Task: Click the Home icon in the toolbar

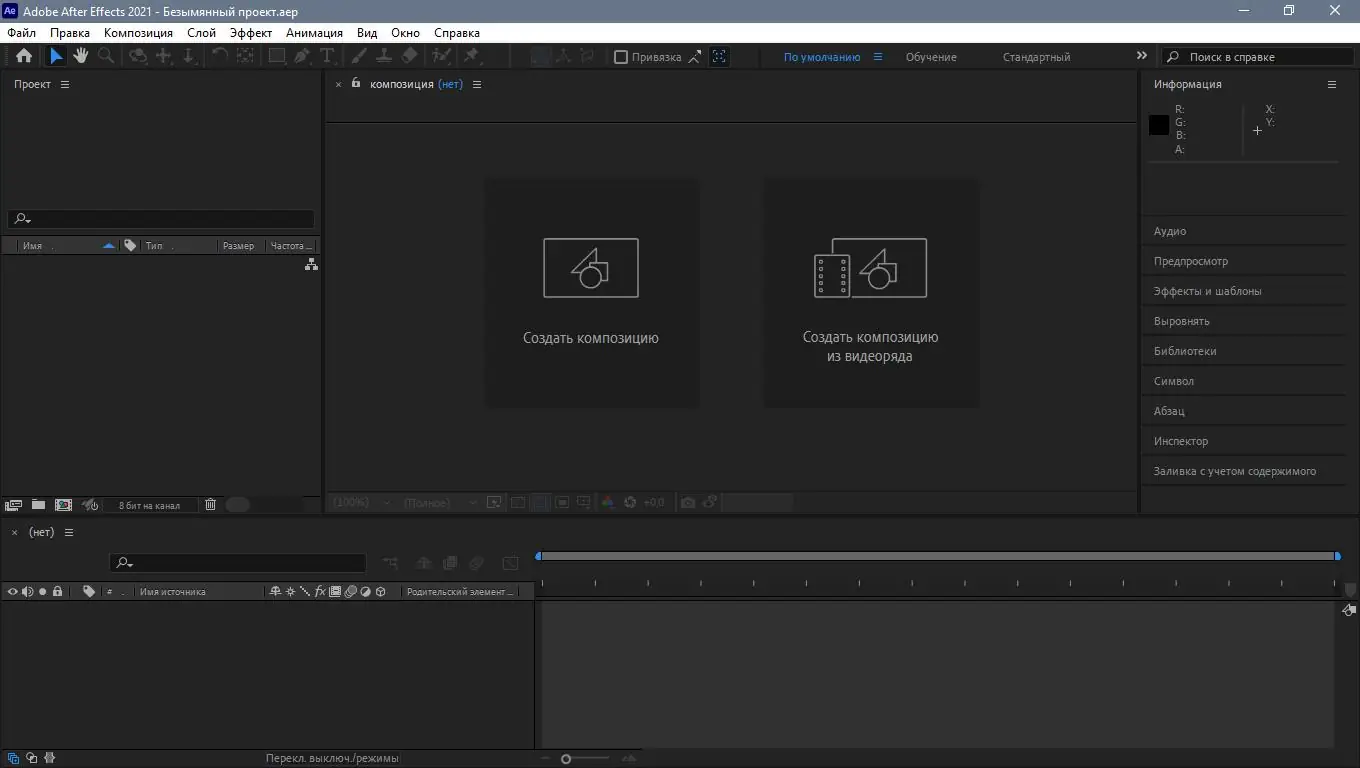Action: point(22,56)
